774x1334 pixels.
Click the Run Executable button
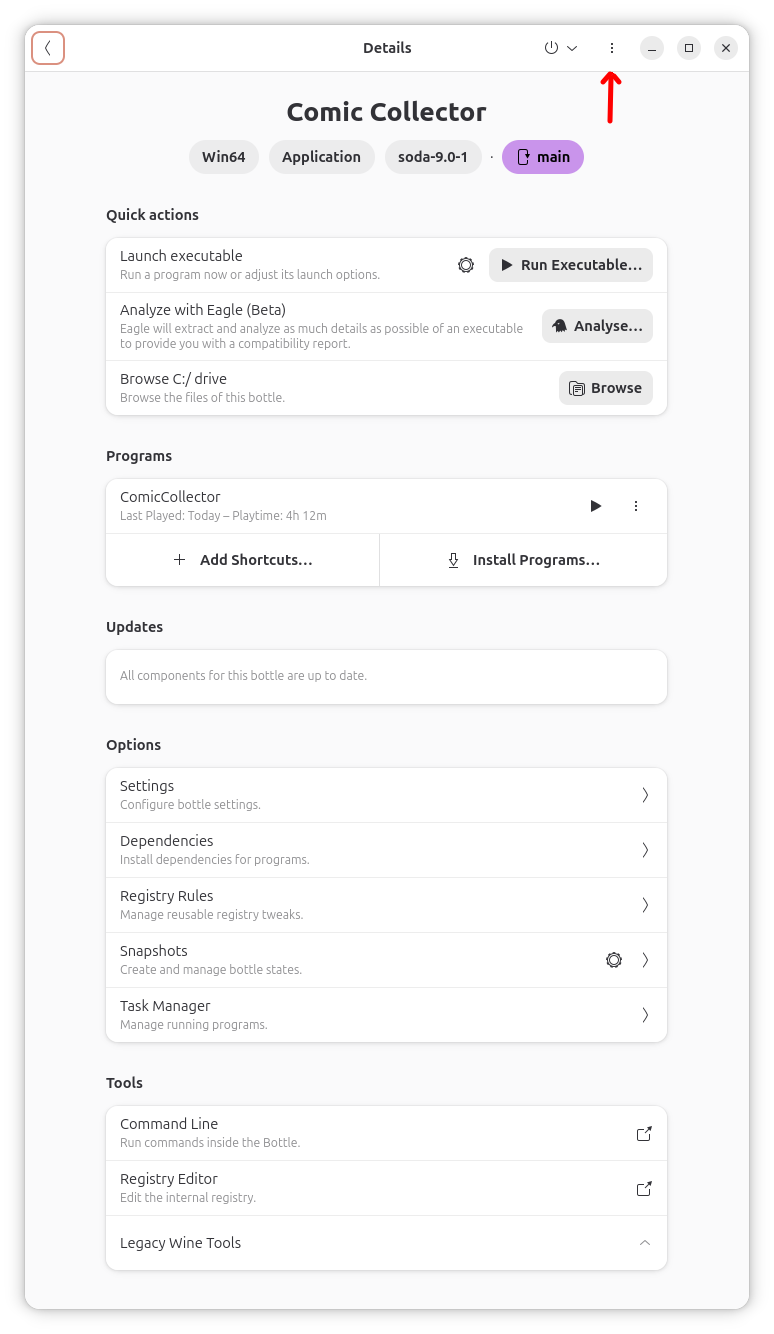[571, 265]
